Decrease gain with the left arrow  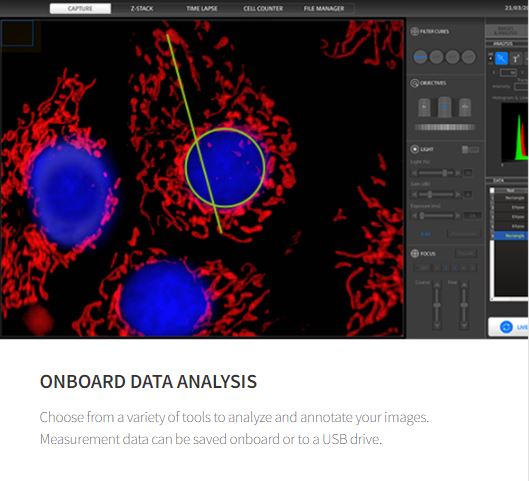coord(415,194)
